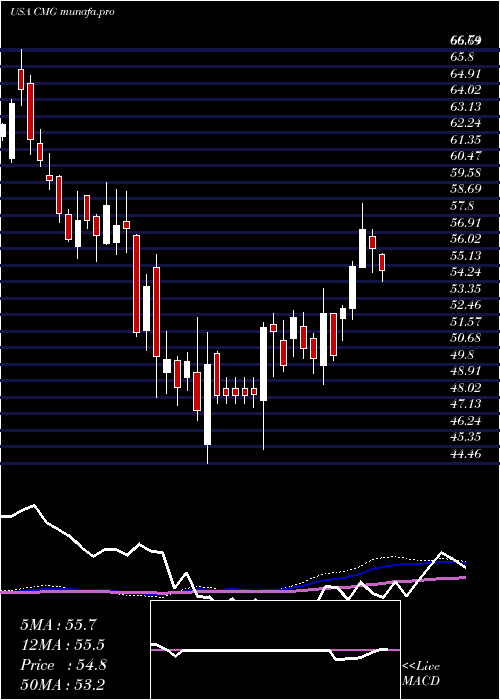
Task: Select the 60.47 price axis label
Action: 466,156
